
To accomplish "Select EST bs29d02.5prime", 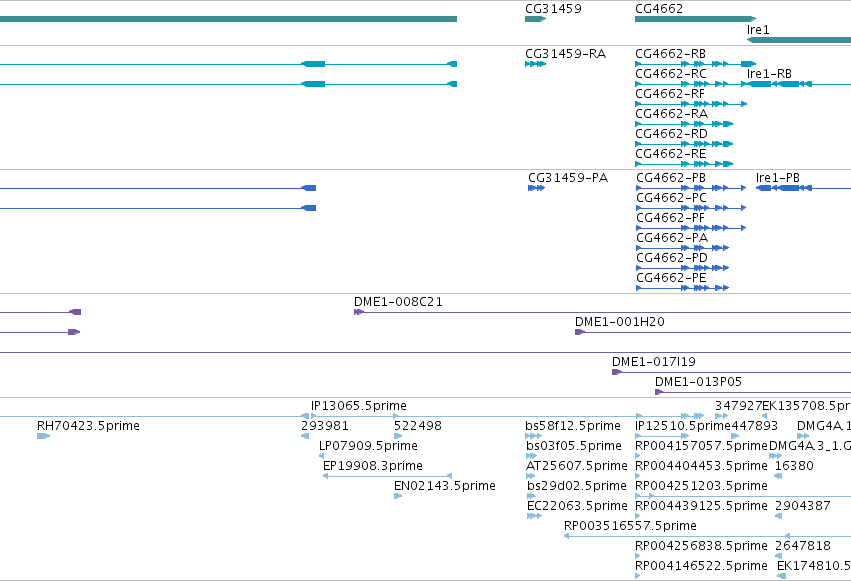I will tap(576, 487).
